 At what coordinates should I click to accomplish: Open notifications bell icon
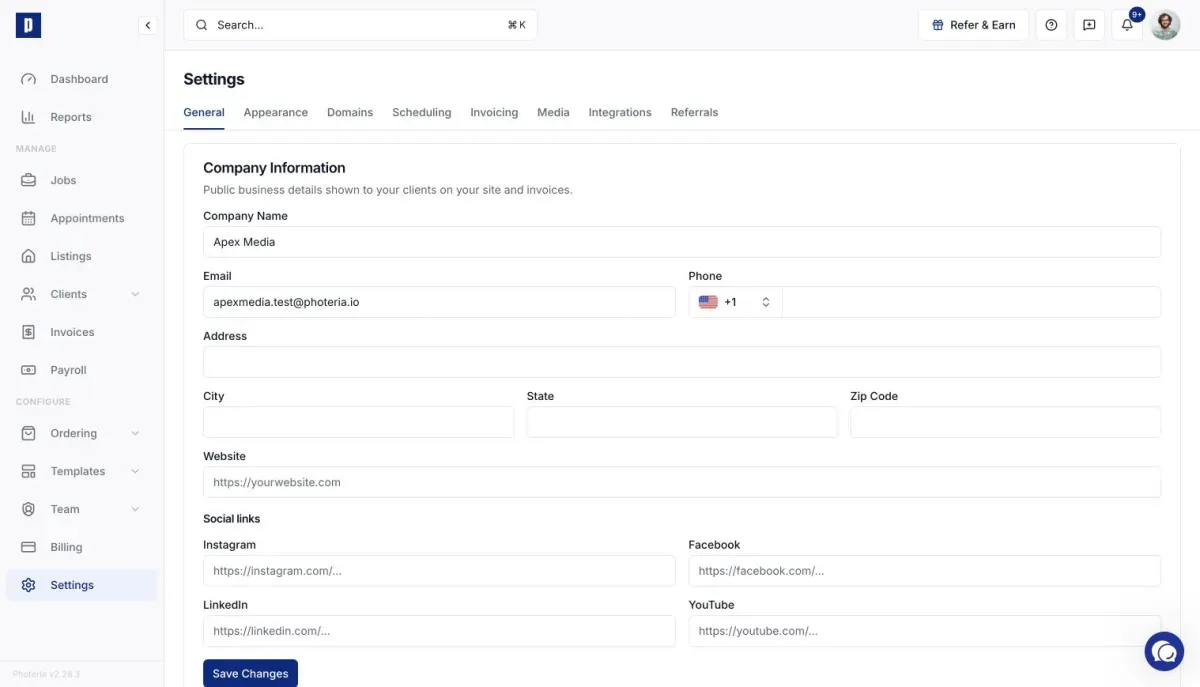click(1127, 25)
